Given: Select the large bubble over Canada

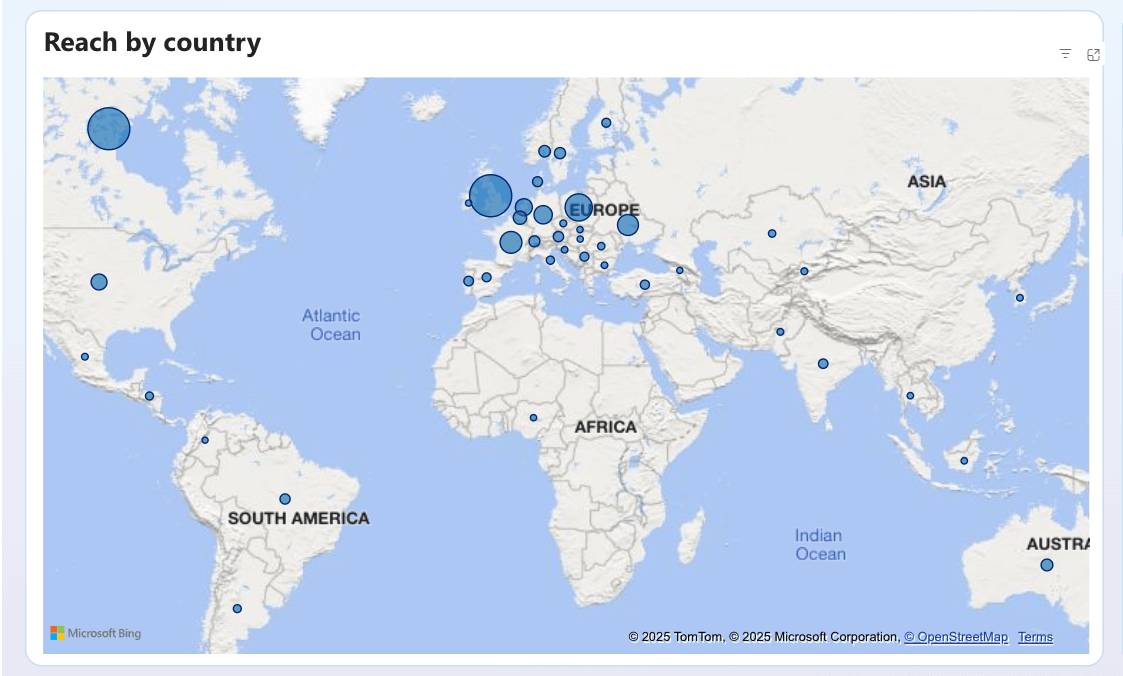Looking at the screenshot, I should pos(109,129).
